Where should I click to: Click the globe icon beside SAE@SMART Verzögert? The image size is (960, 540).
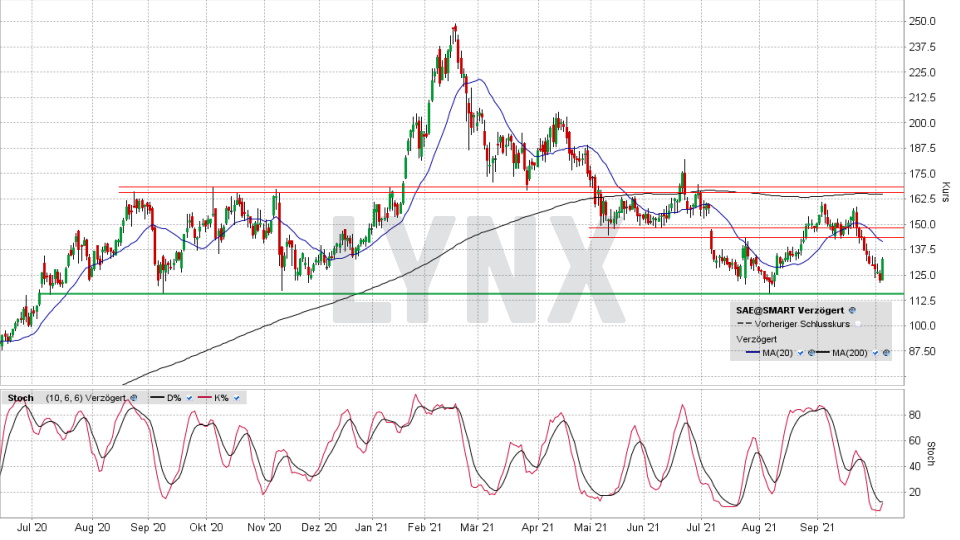click(852, 310)
